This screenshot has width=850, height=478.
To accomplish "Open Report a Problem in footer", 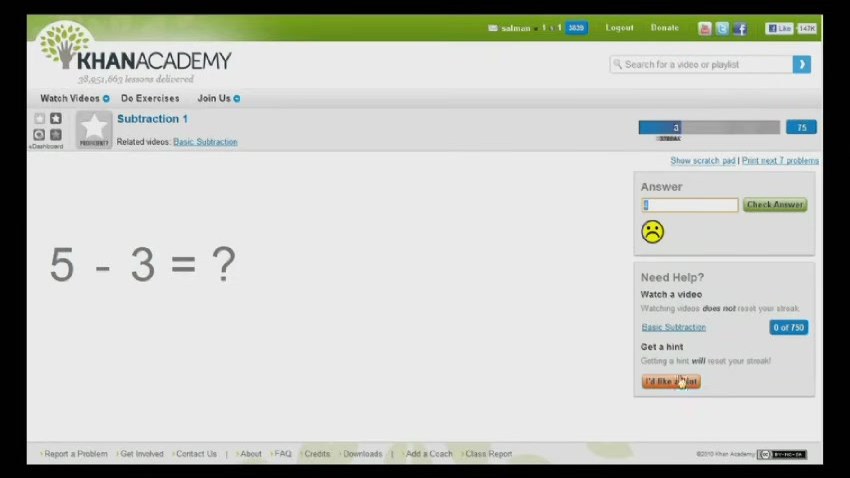I will click(75, 454).
